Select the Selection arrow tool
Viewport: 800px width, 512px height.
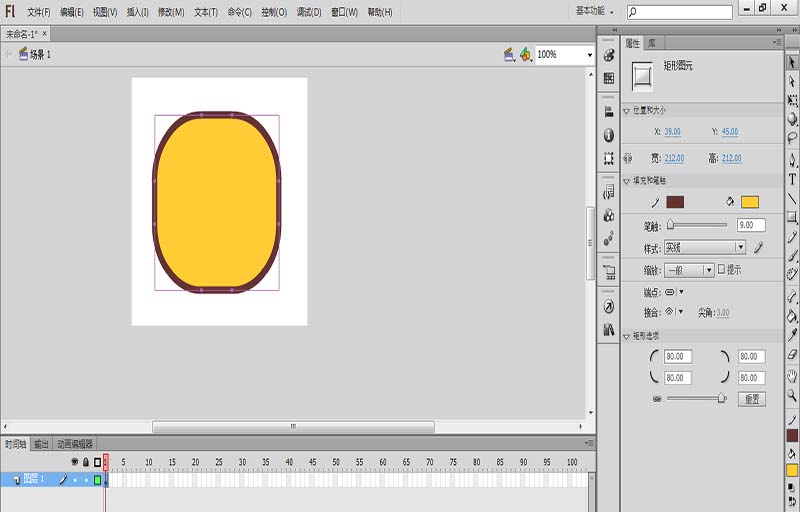pyautogui.click(x=792, y=62)
